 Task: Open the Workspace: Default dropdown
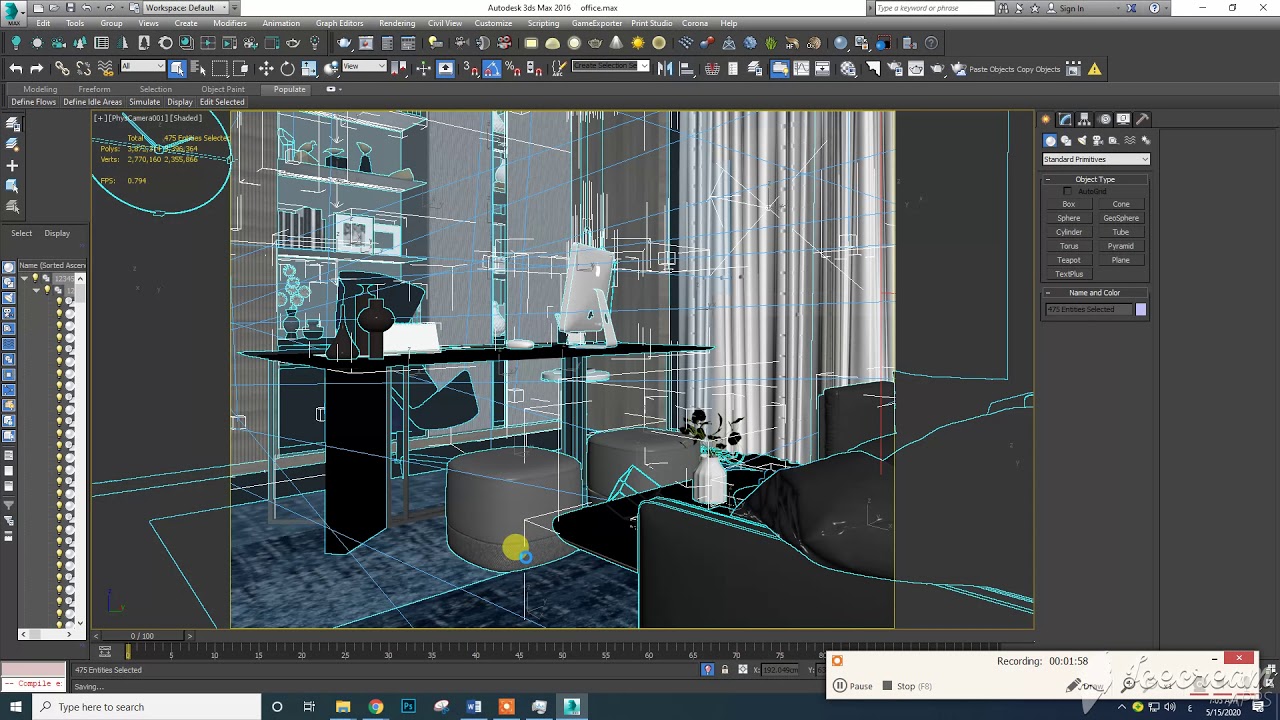(x=186, y=8)
